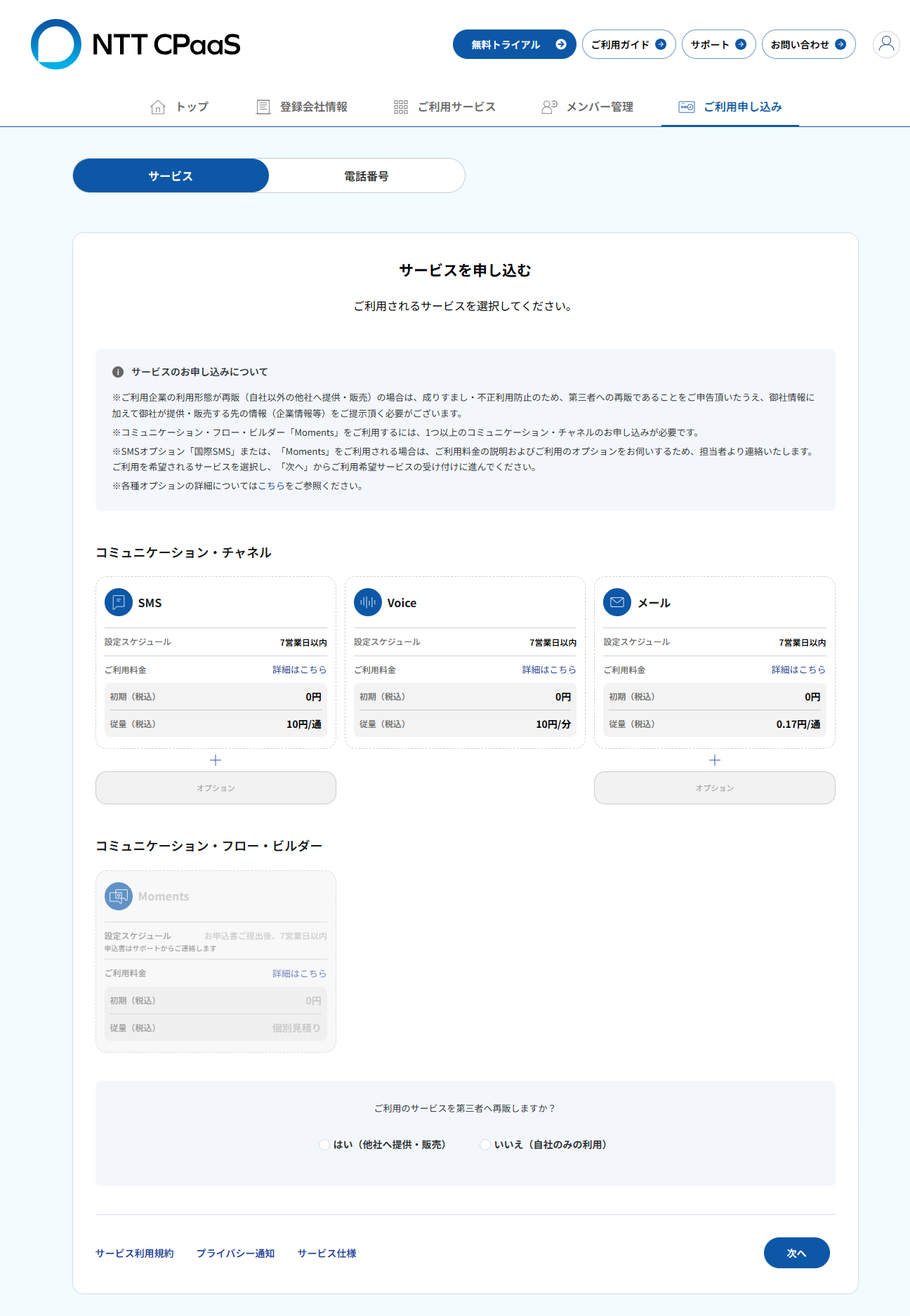Click the メール envelope icon
This screenshot has width=910, height=1316.
617,602
